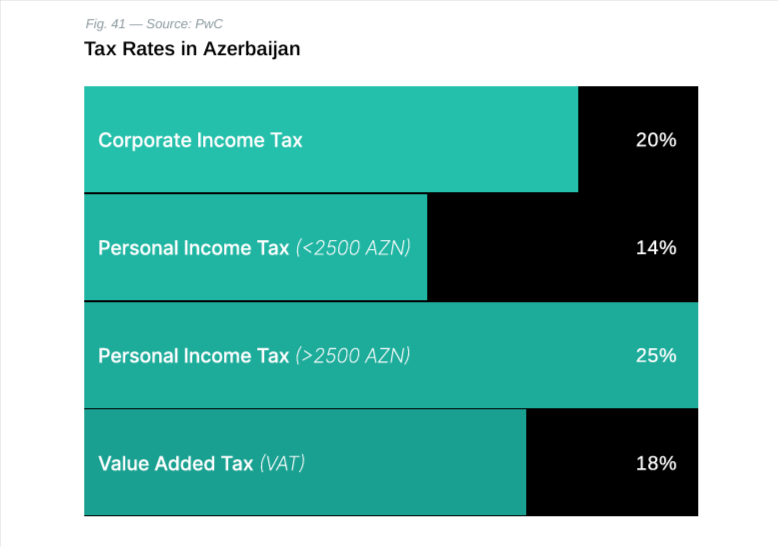Screen dimensions: 778x547
Task: Click the empty teal area left of 25%
Action: coord(520,356)
